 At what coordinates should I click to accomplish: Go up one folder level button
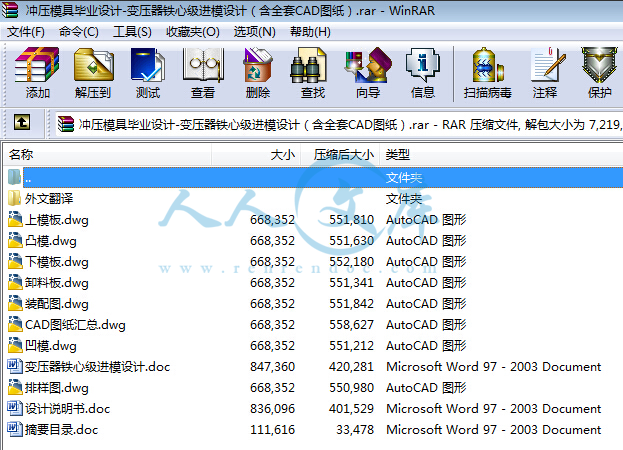22,122
